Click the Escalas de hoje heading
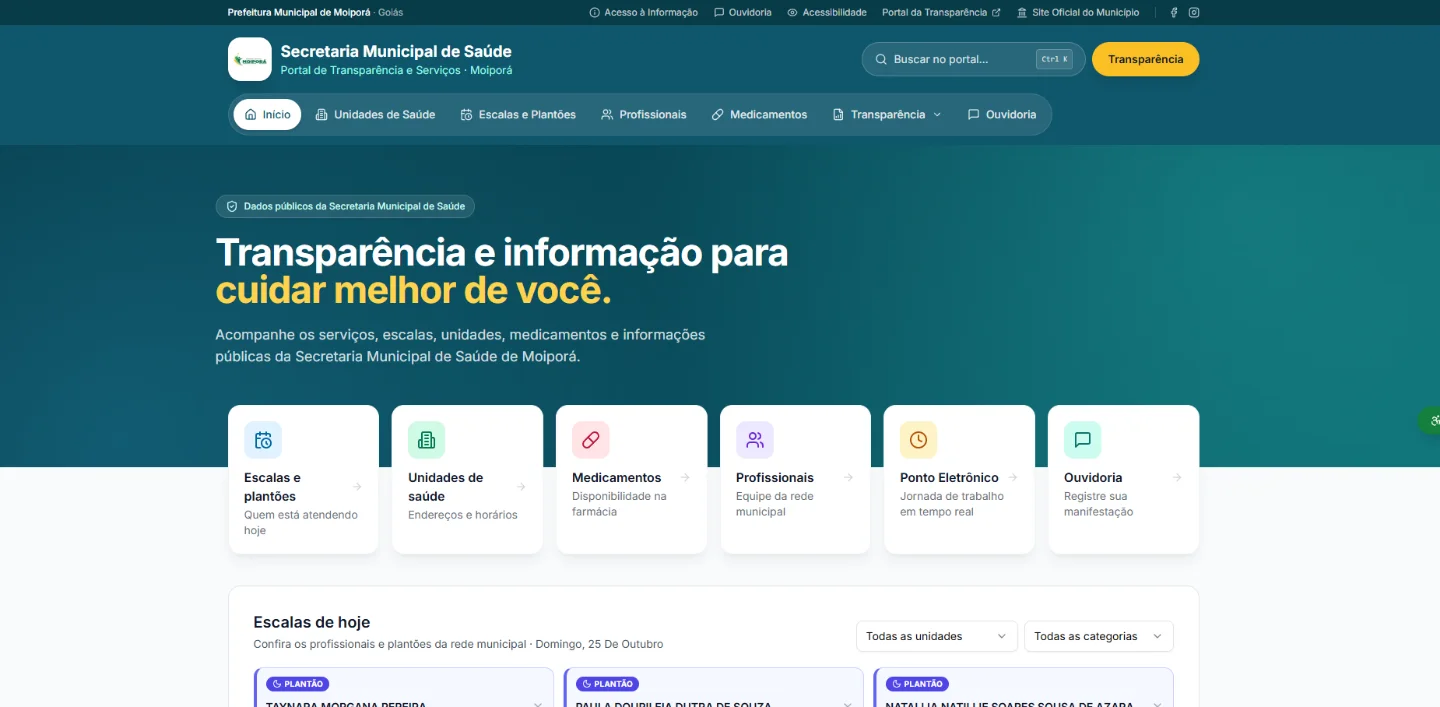 tap(312, 622)
